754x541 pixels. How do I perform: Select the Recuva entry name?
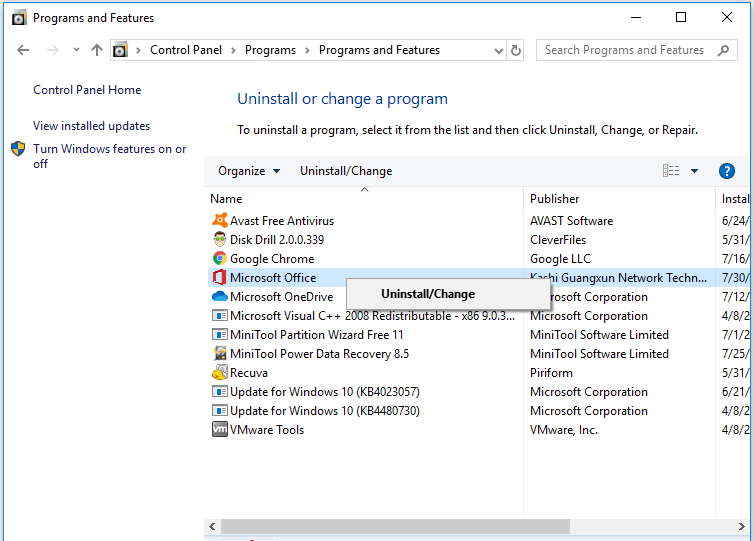(249, 373)
